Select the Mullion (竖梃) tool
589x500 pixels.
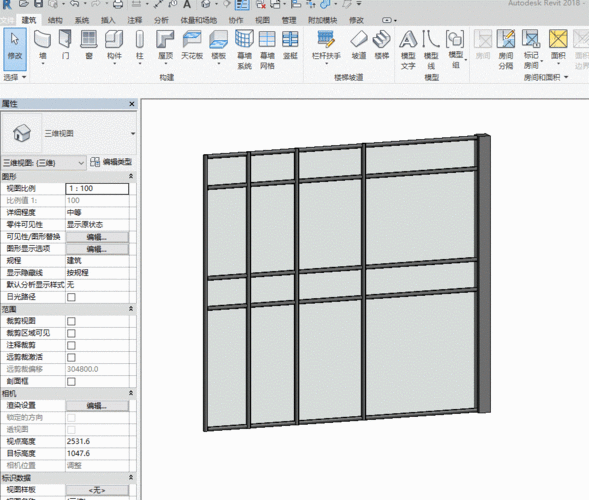pyautogui.click(x=290, y=45)
